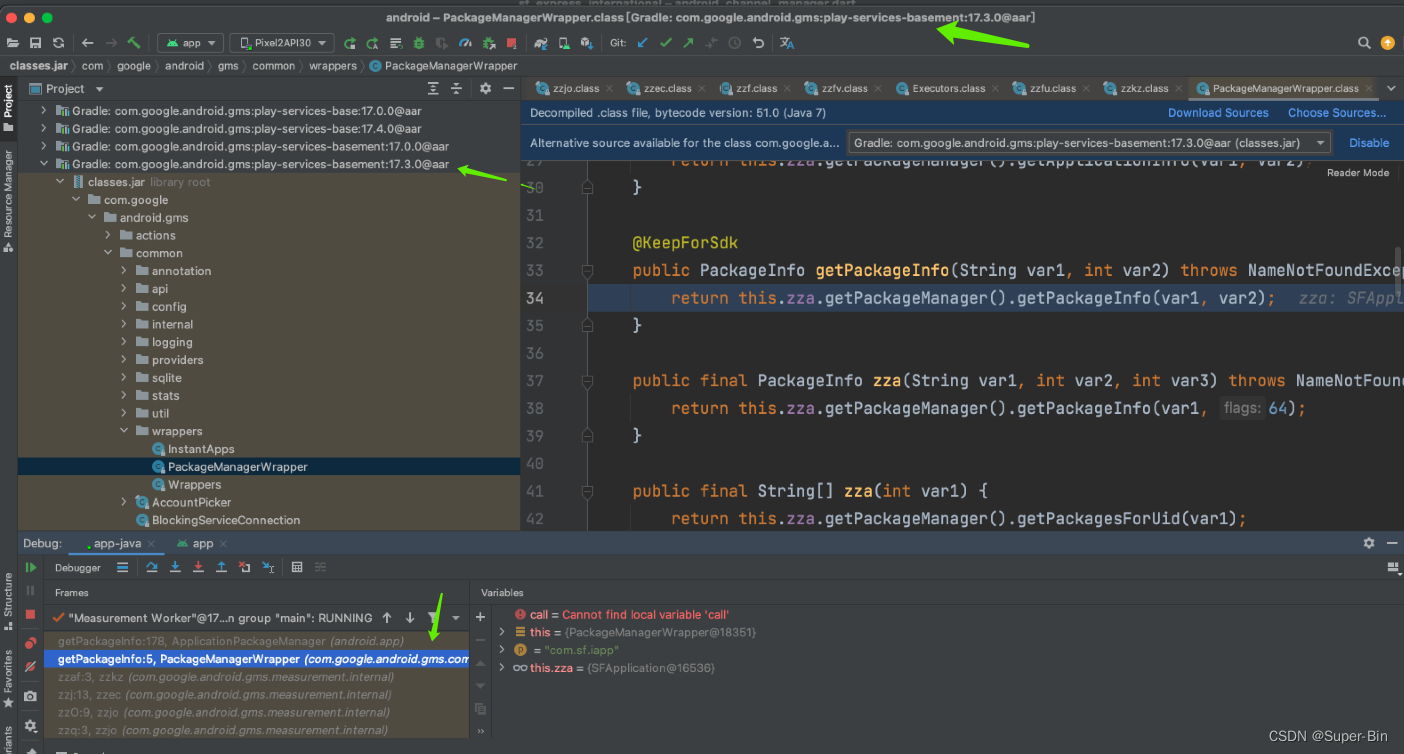The image size is (1404, 754).
Task: Collapse the wrappers folder in project tree
Action: [x=125, y=431]
